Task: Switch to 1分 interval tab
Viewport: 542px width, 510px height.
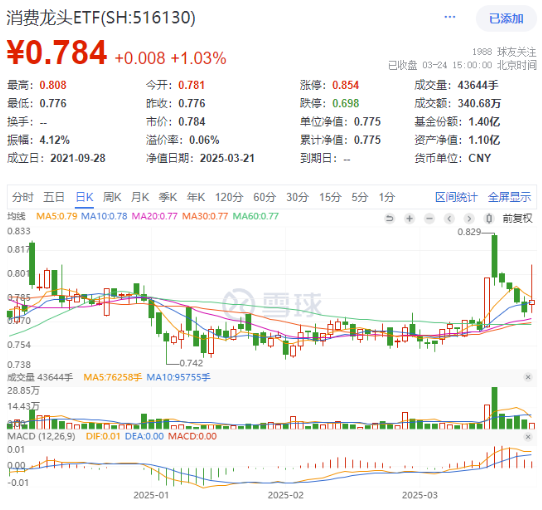Action: click(x=386, y=197)
